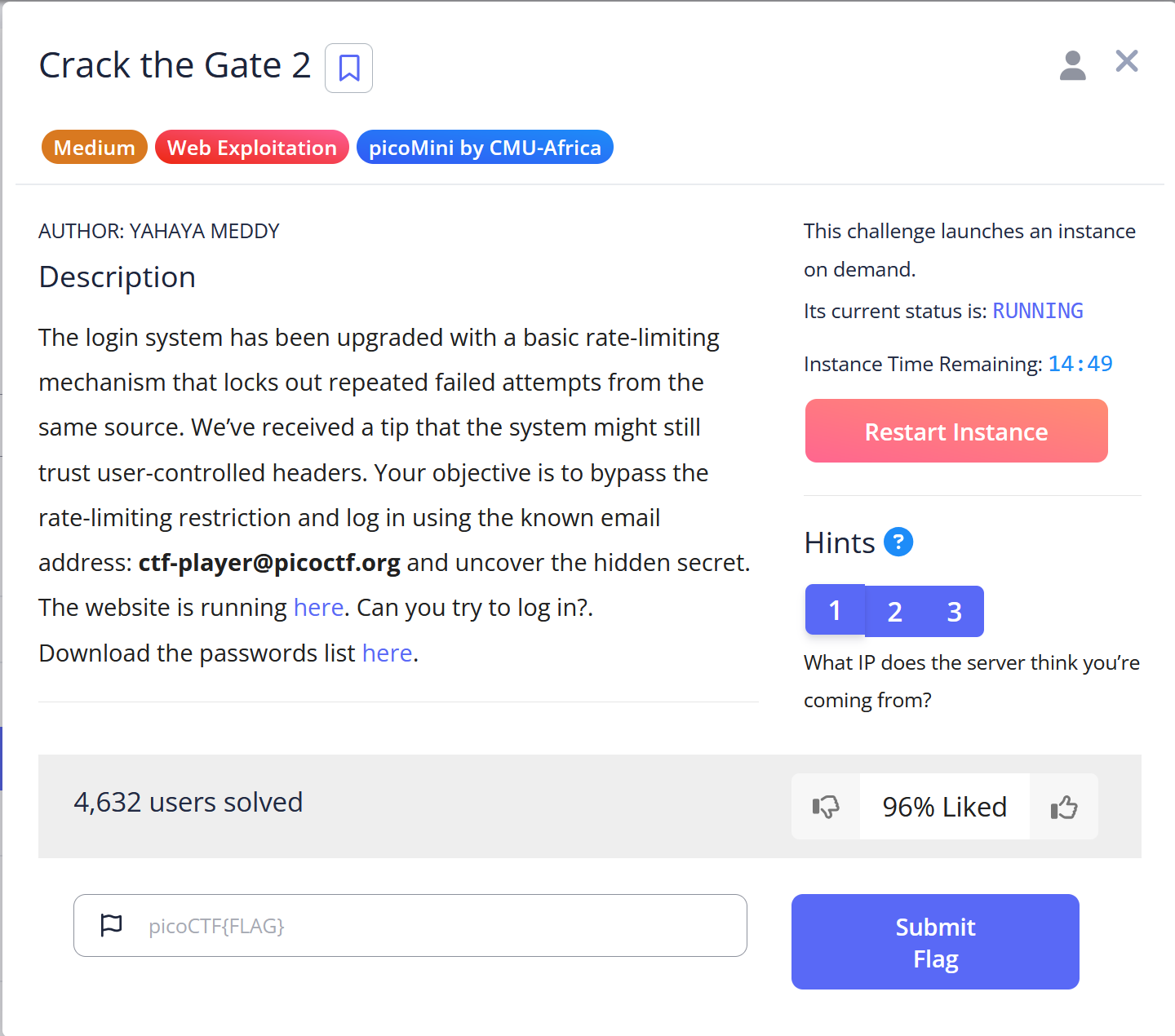This screenshot has height=1036, width=1175.
Task: Show hint number 3
Action: pos(954,610)
